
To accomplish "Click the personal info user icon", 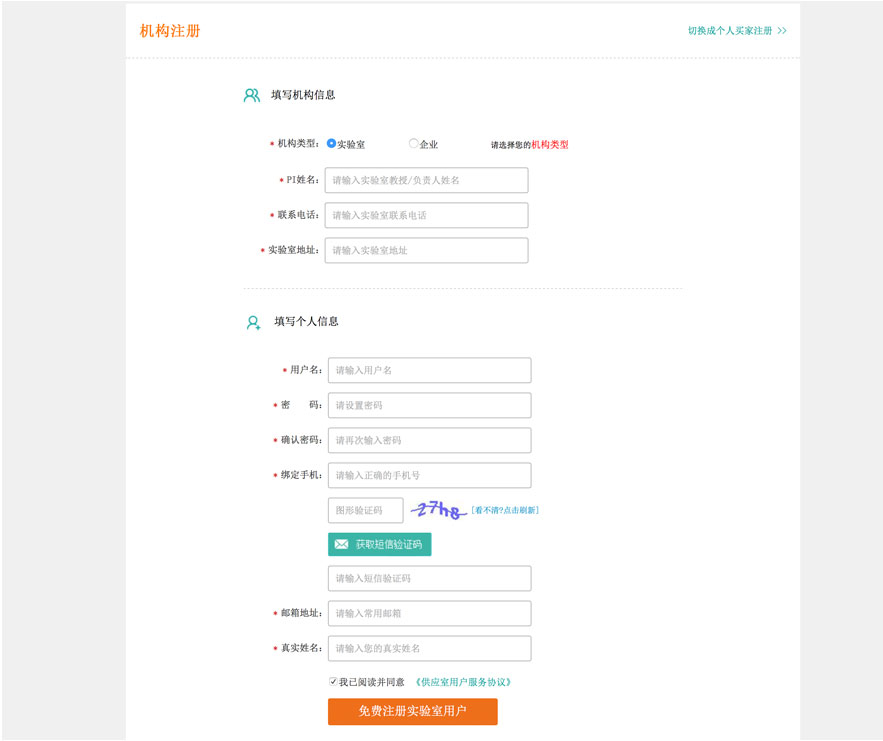I will (x=253, y=323).
